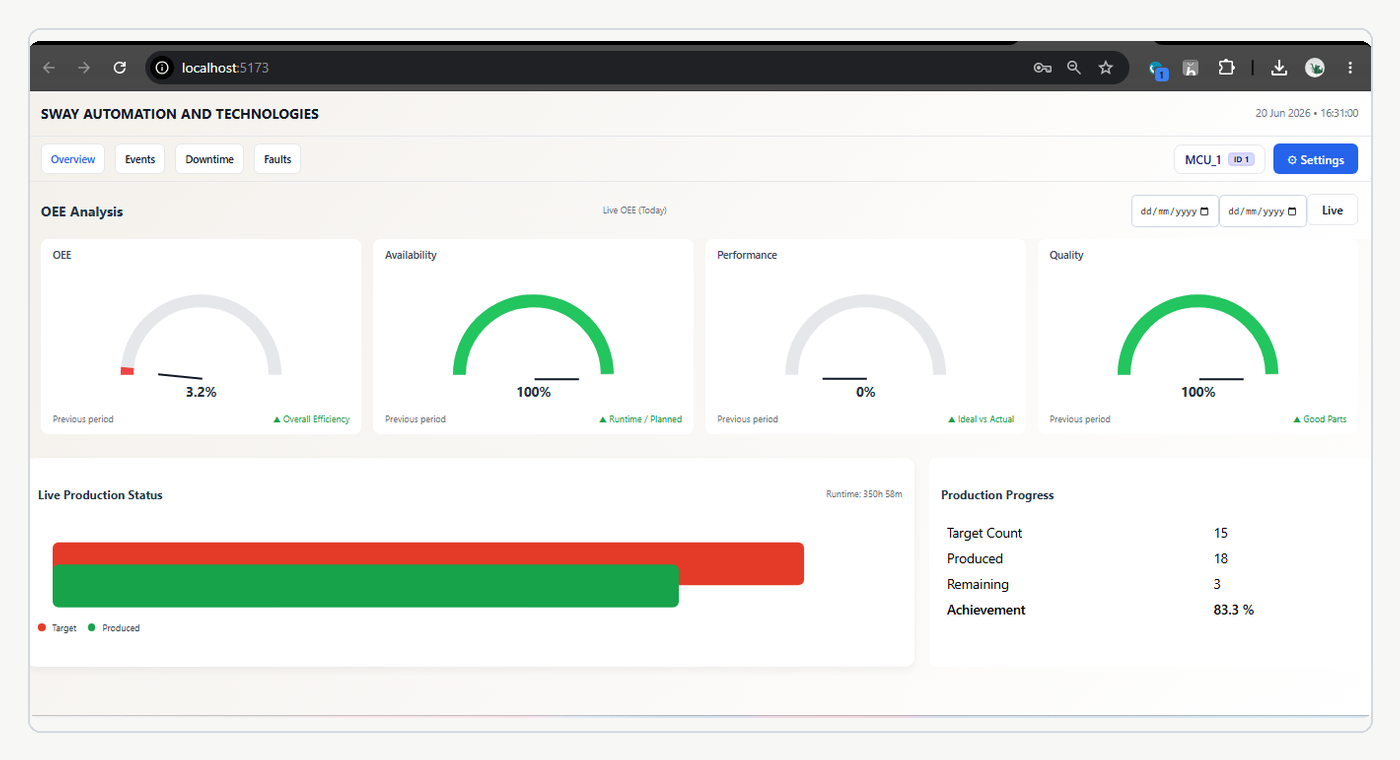The height and width of the screenshot is (760, 1400).
Task: Click the Produced value 18
Action: tap(1221, 558)
